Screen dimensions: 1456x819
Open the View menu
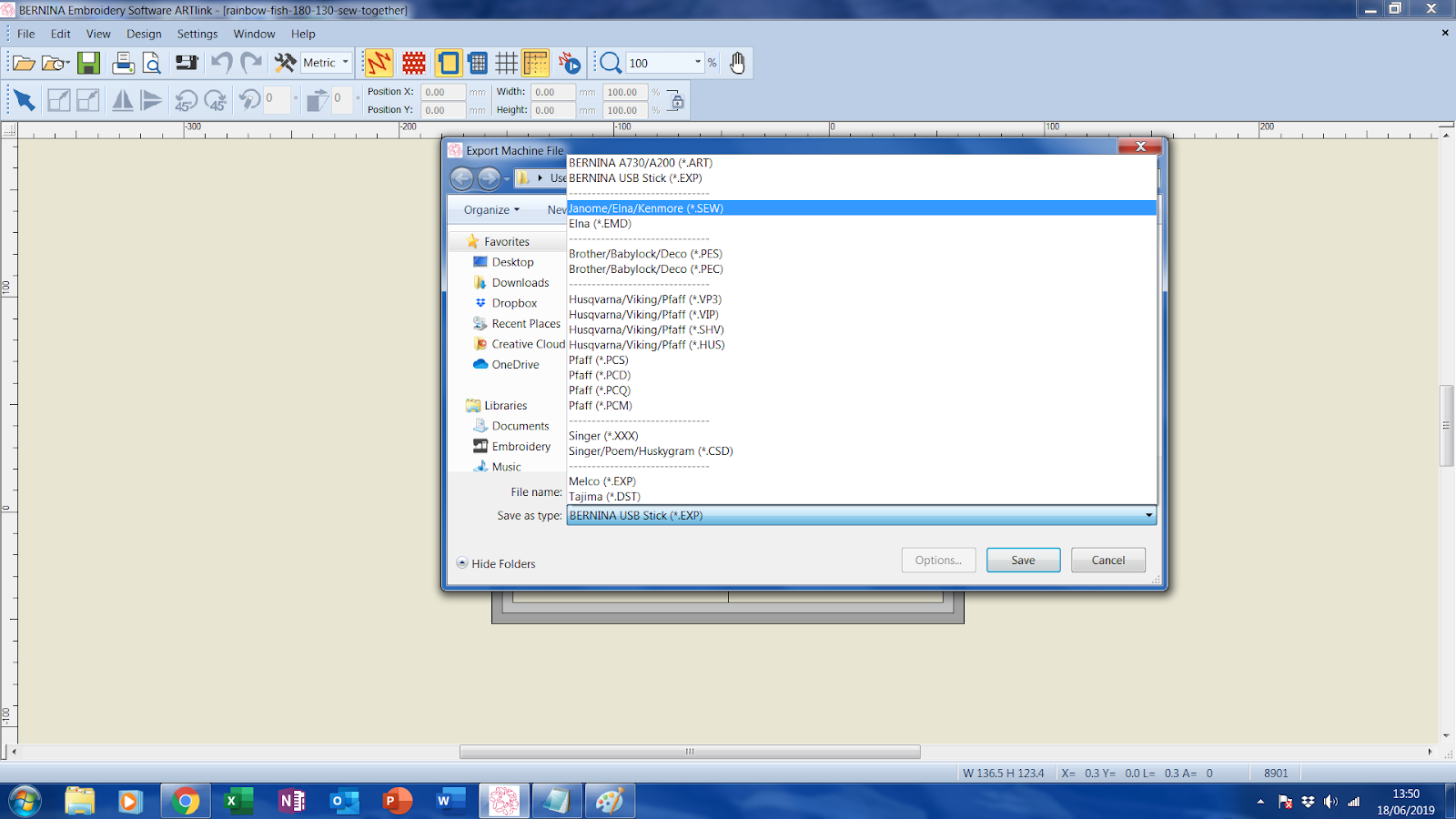pyautogui.click(x=98, y=34)
